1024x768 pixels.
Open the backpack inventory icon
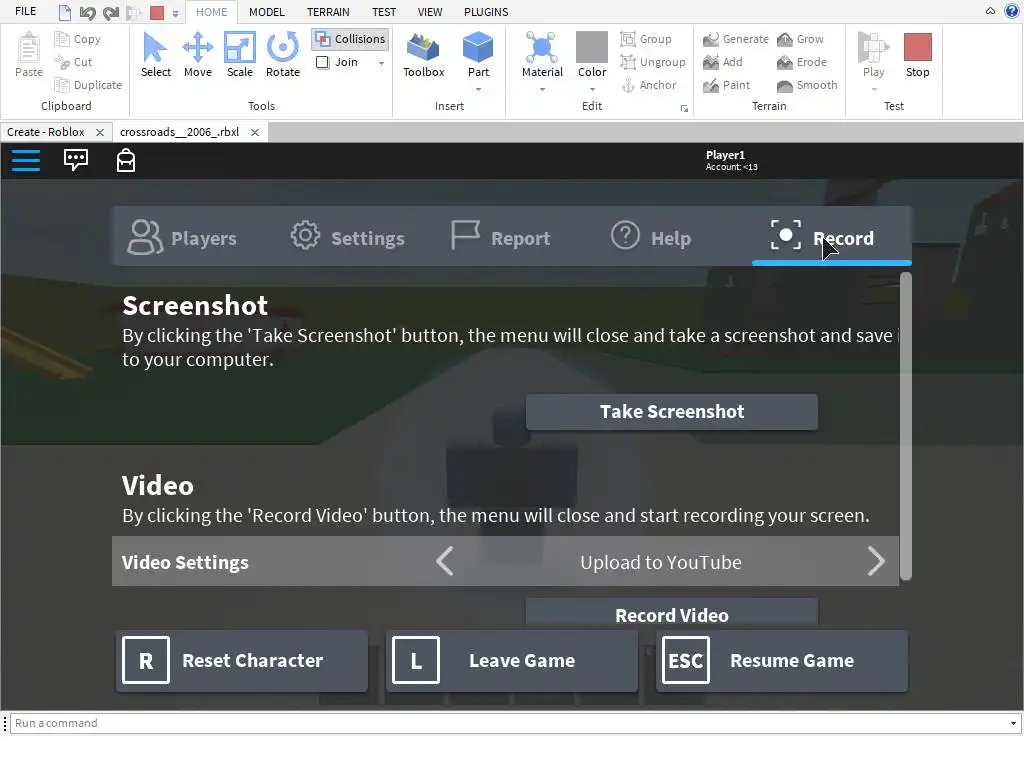[x=125, y=160]
